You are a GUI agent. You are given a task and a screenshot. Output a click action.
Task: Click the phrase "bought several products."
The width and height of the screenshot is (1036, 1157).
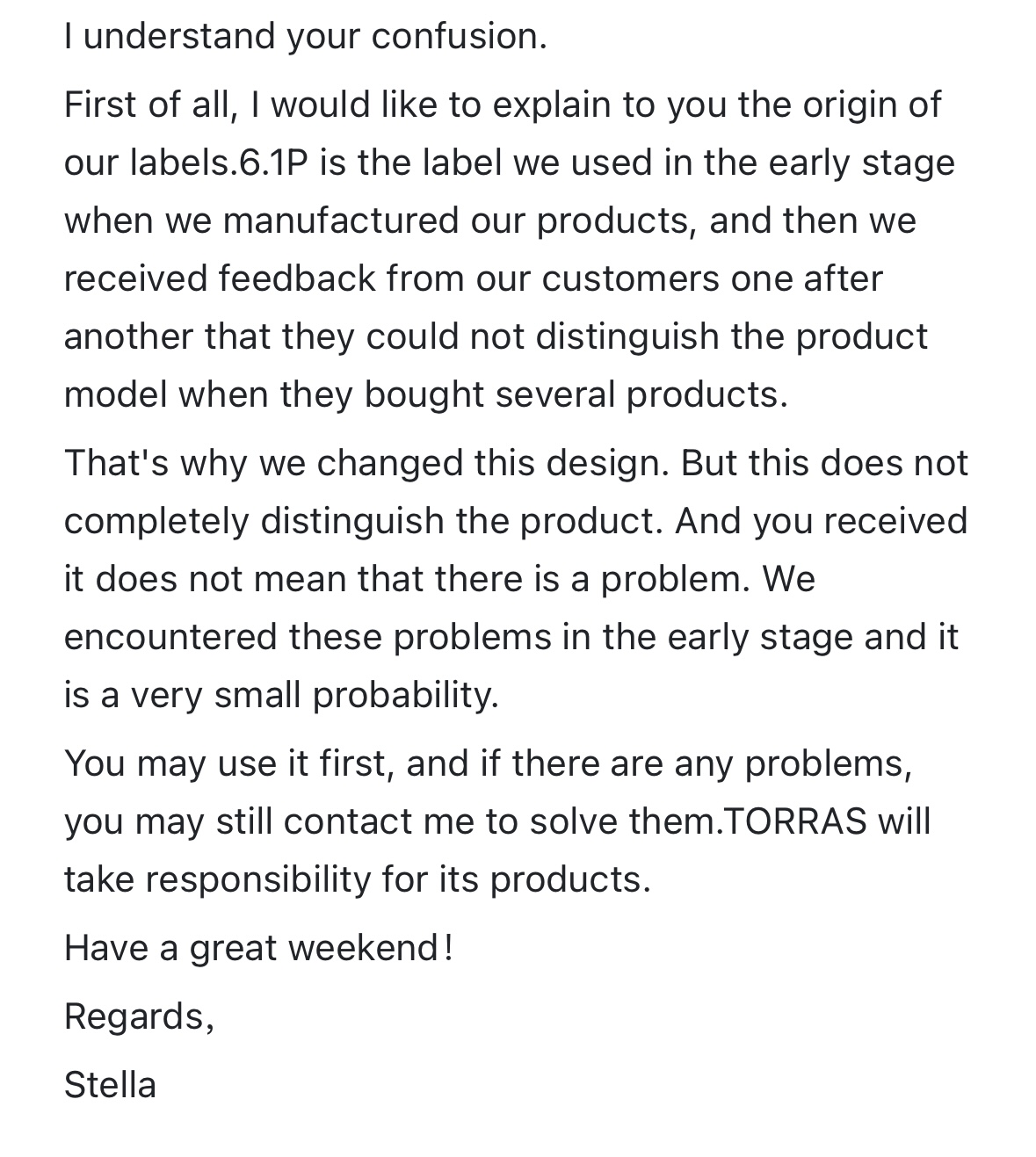[576, 394]
